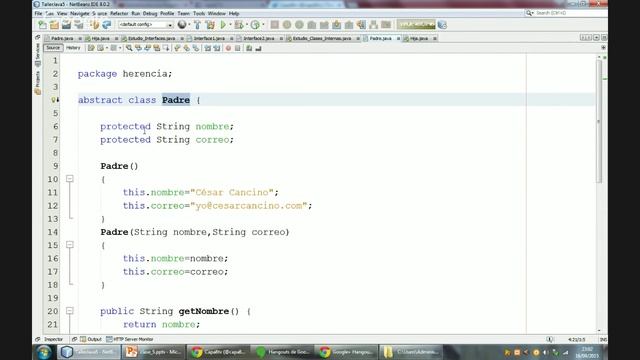This screenshot has height=360, width=640.
Task: Collapse the Padre() constructor fold at line 10
Action: coord(70,179)
